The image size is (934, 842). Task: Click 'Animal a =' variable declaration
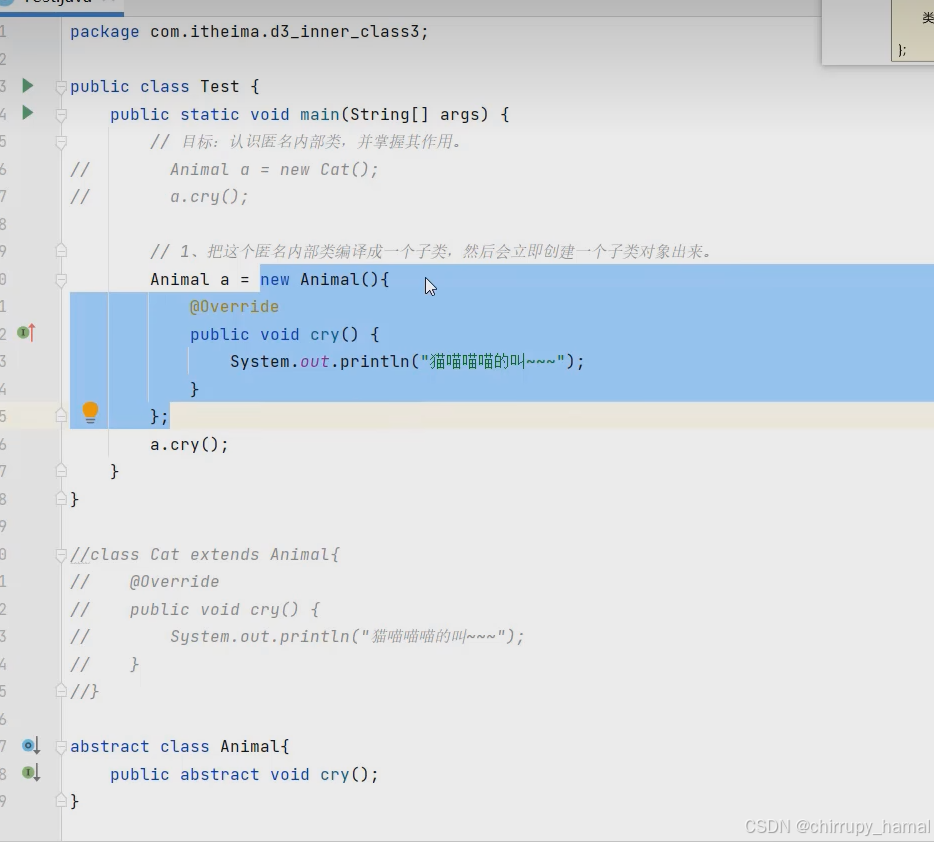[x=200, y=279]
